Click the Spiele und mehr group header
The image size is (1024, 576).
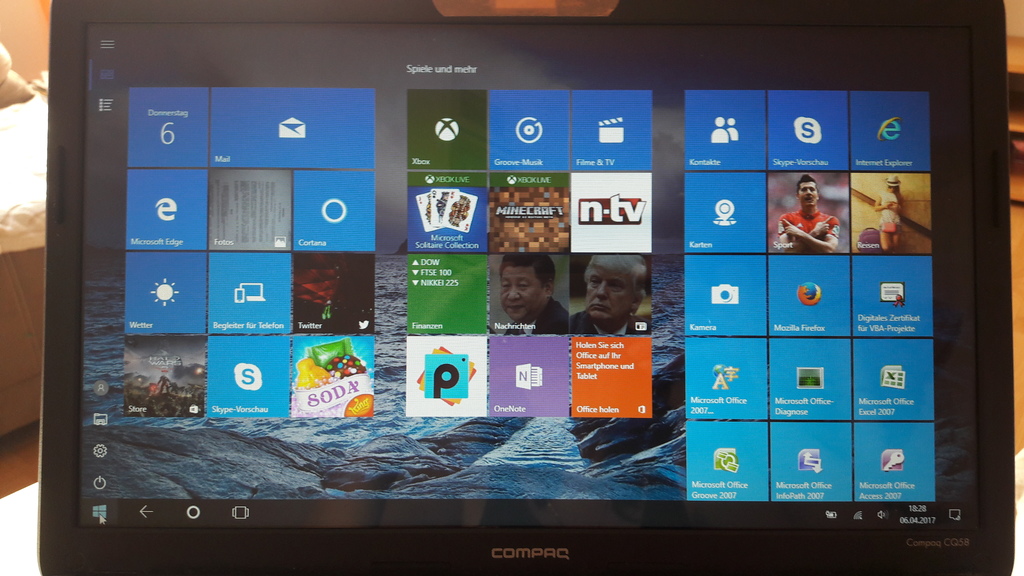[x=441, y=69]
